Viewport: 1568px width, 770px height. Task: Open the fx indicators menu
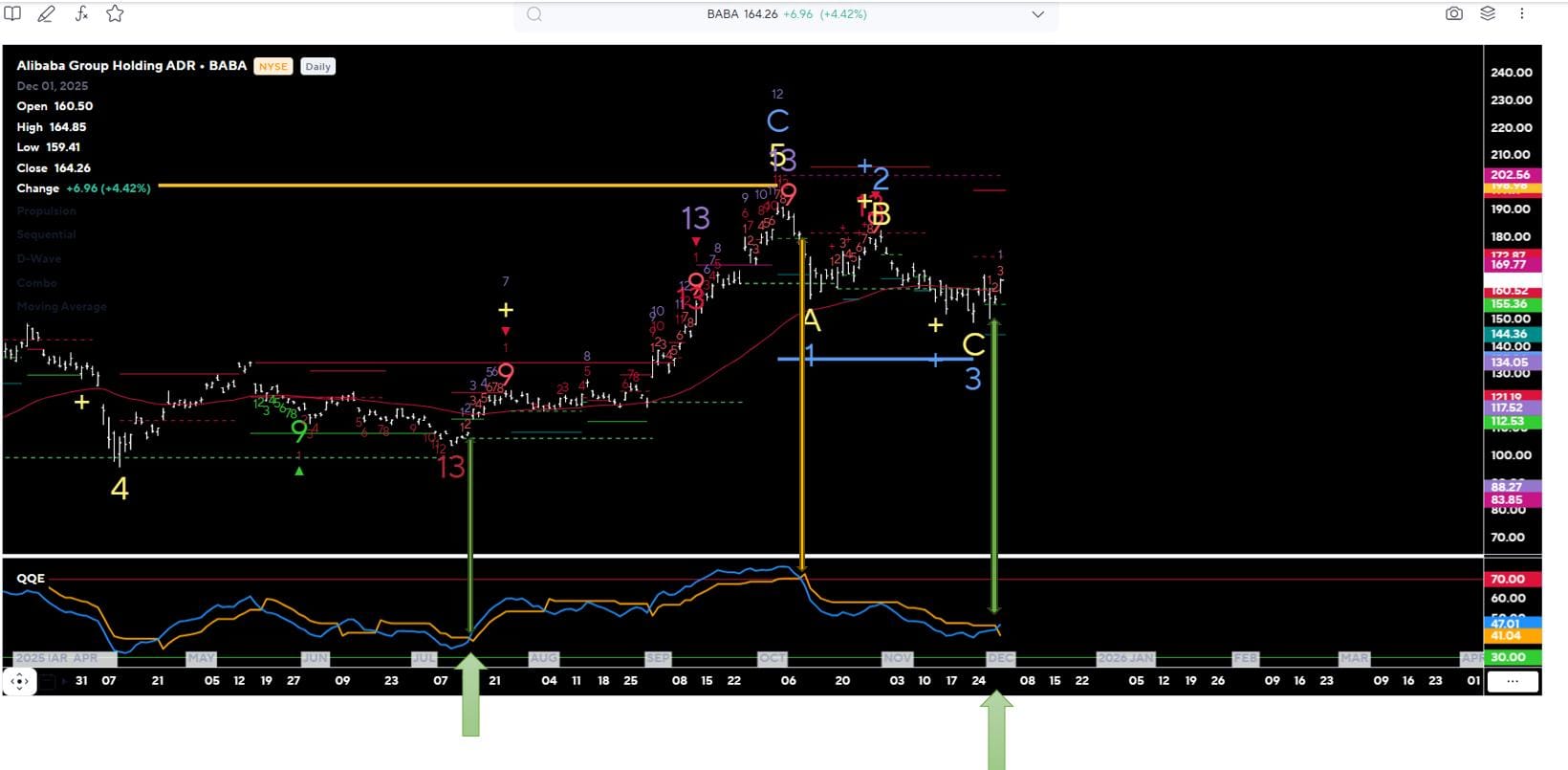[x=81, y=14]
